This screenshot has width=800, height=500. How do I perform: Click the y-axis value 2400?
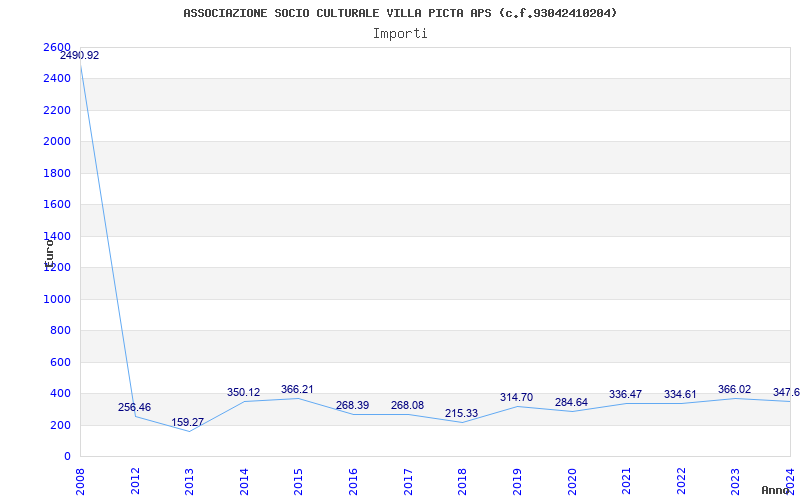click(x=57, y=79)
